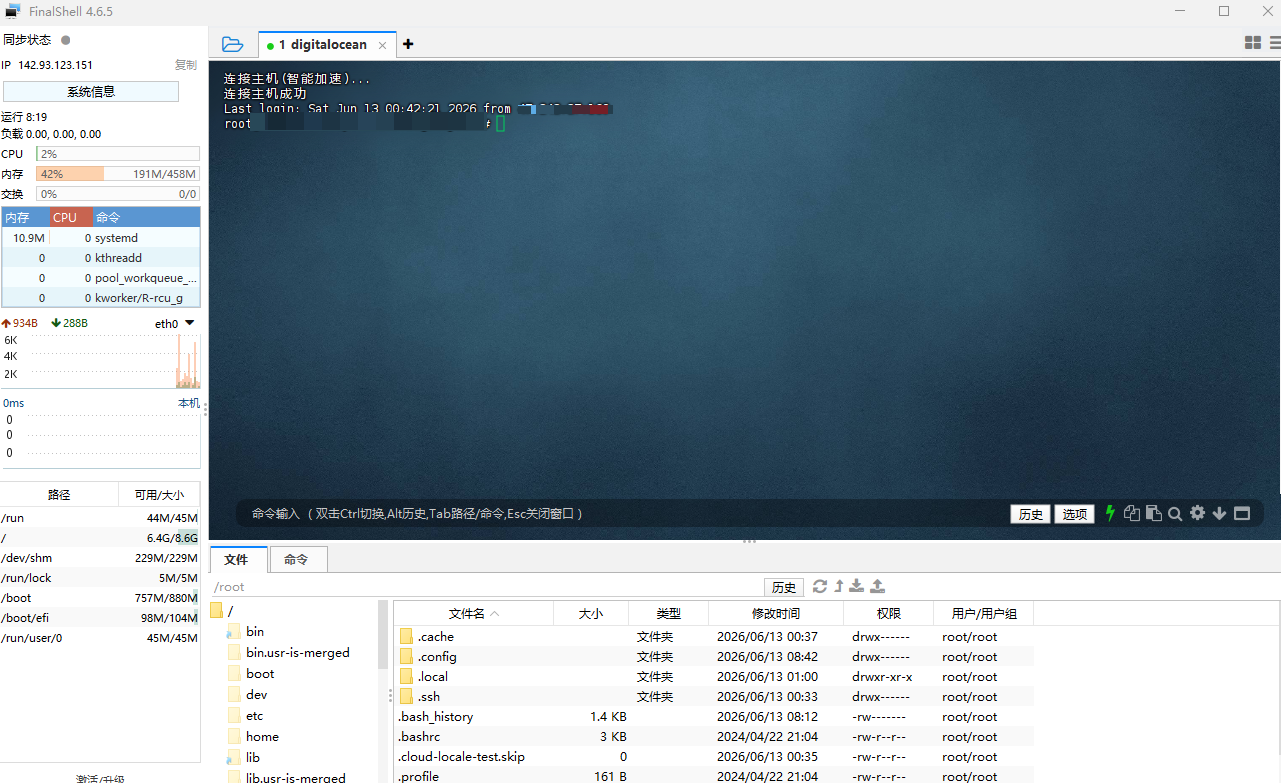The image size is (1281, 783).
Task: Open the main menu hamburger icon
Action: 1275,43
